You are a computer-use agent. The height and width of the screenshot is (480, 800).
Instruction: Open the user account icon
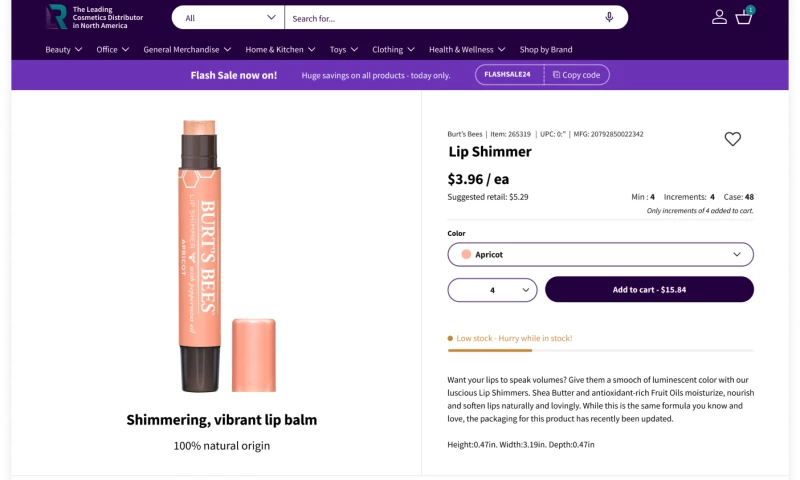pyautogui.click(x=719, y=17)
